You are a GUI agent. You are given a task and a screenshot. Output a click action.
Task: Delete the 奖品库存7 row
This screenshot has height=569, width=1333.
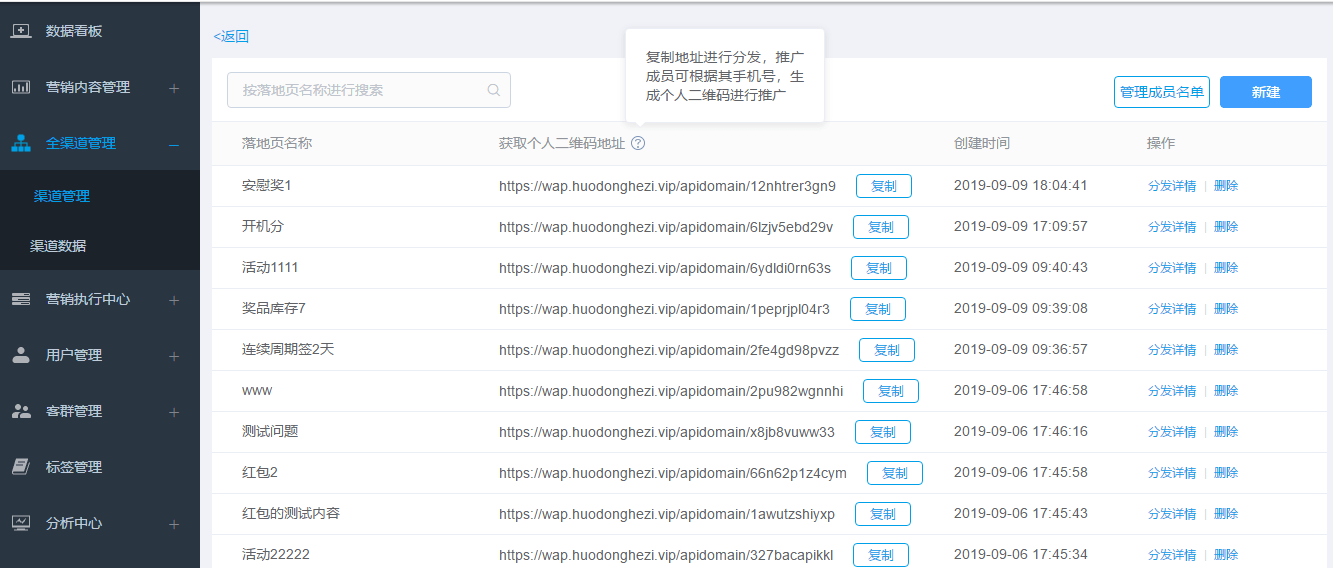[x=1226, y=309]
